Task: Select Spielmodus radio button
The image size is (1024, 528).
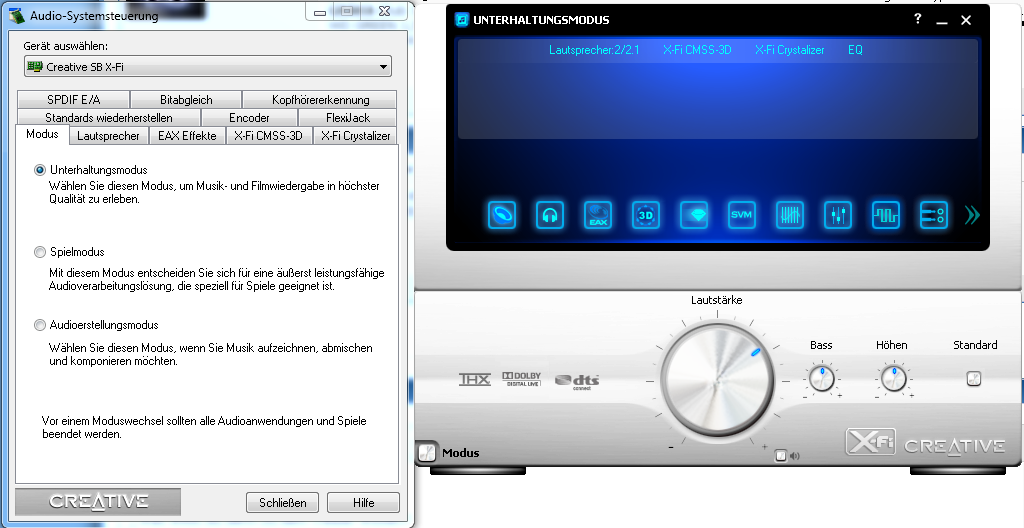Action: (40, 252)
